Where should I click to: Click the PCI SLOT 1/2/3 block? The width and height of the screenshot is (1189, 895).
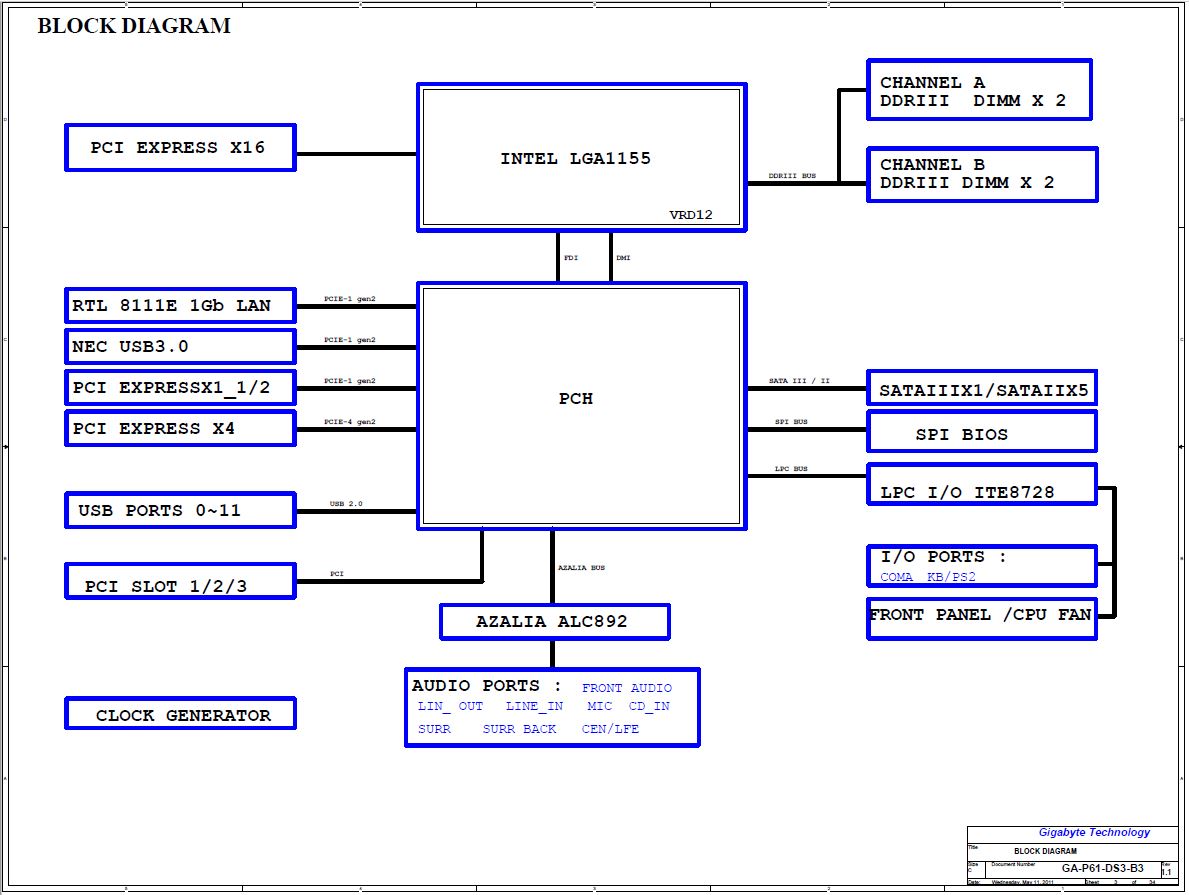click(x=180, y=586)
